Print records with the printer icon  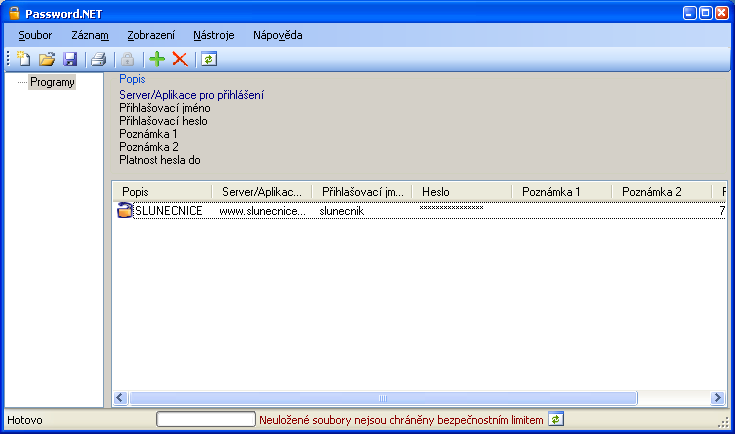coord(98,59)
